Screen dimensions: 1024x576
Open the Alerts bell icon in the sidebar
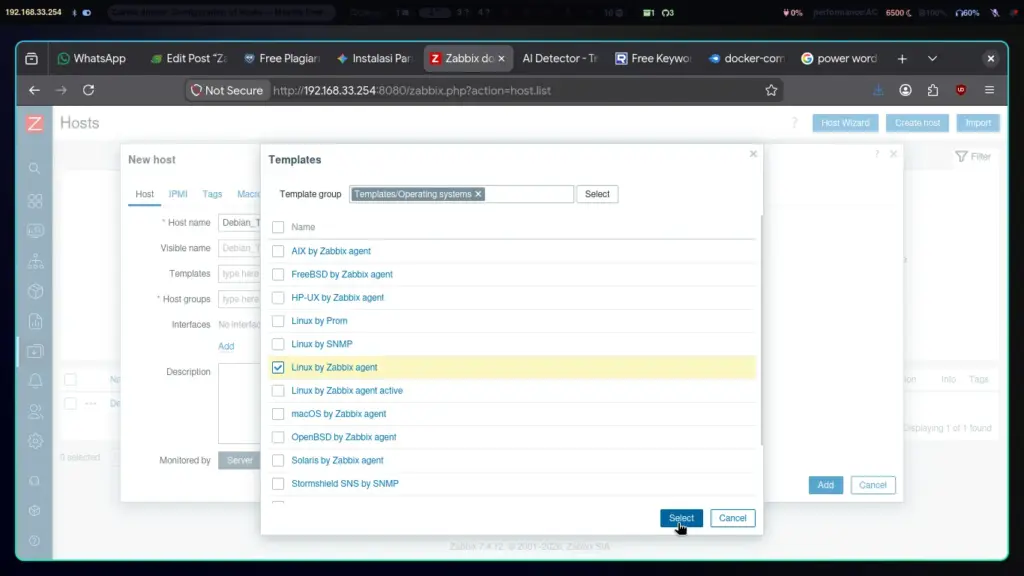click(x=35, y=381)
